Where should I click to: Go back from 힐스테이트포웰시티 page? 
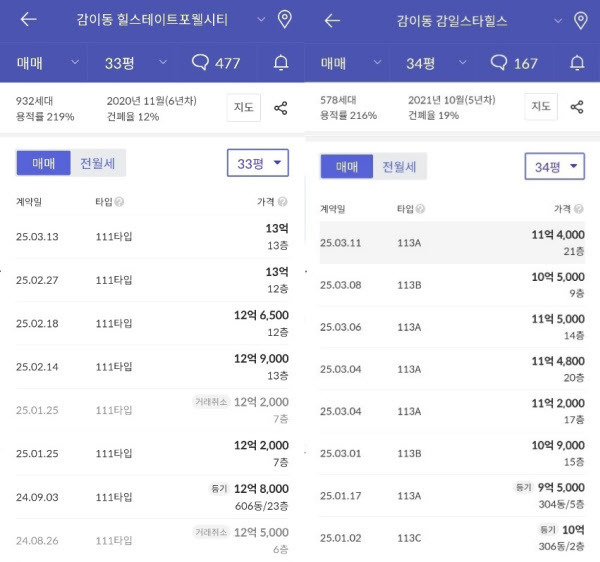(28, 19)
